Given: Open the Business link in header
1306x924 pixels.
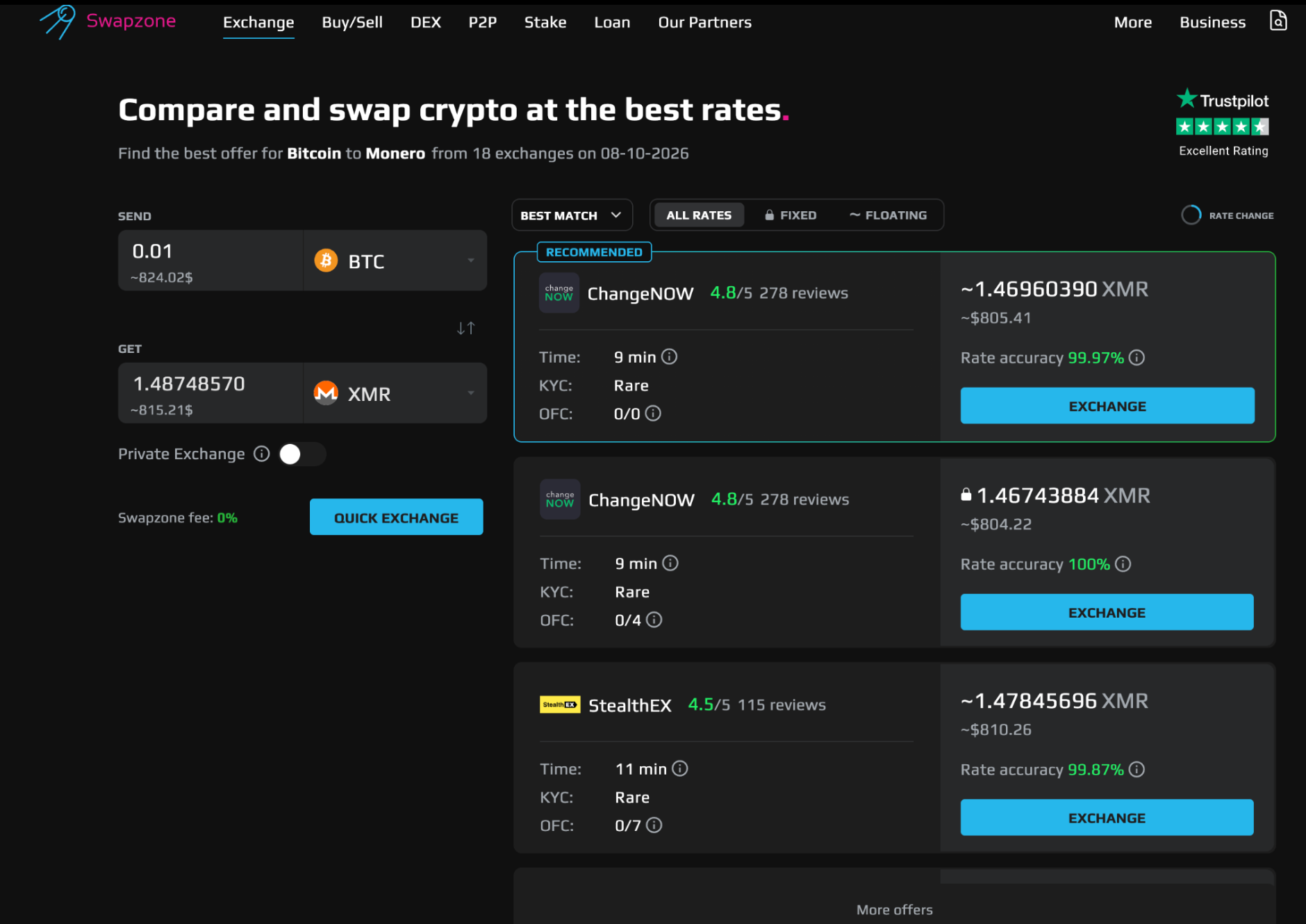Looking at the screenshot, I should click(1212, 22).
